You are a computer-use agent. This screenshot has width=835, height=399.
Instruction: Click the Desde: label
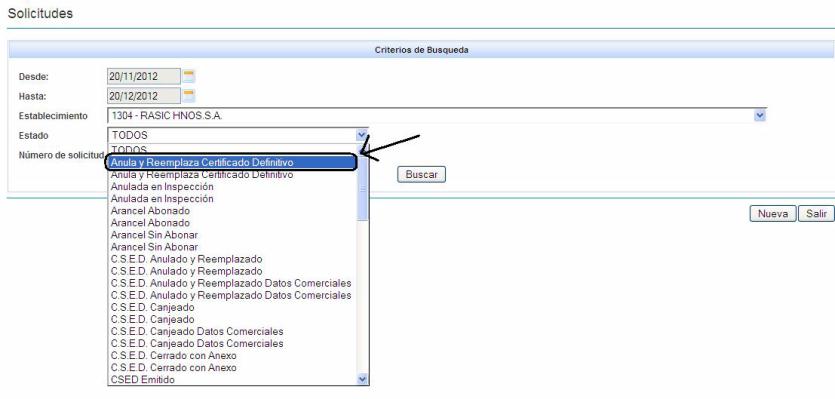click(x=34, y=77)
